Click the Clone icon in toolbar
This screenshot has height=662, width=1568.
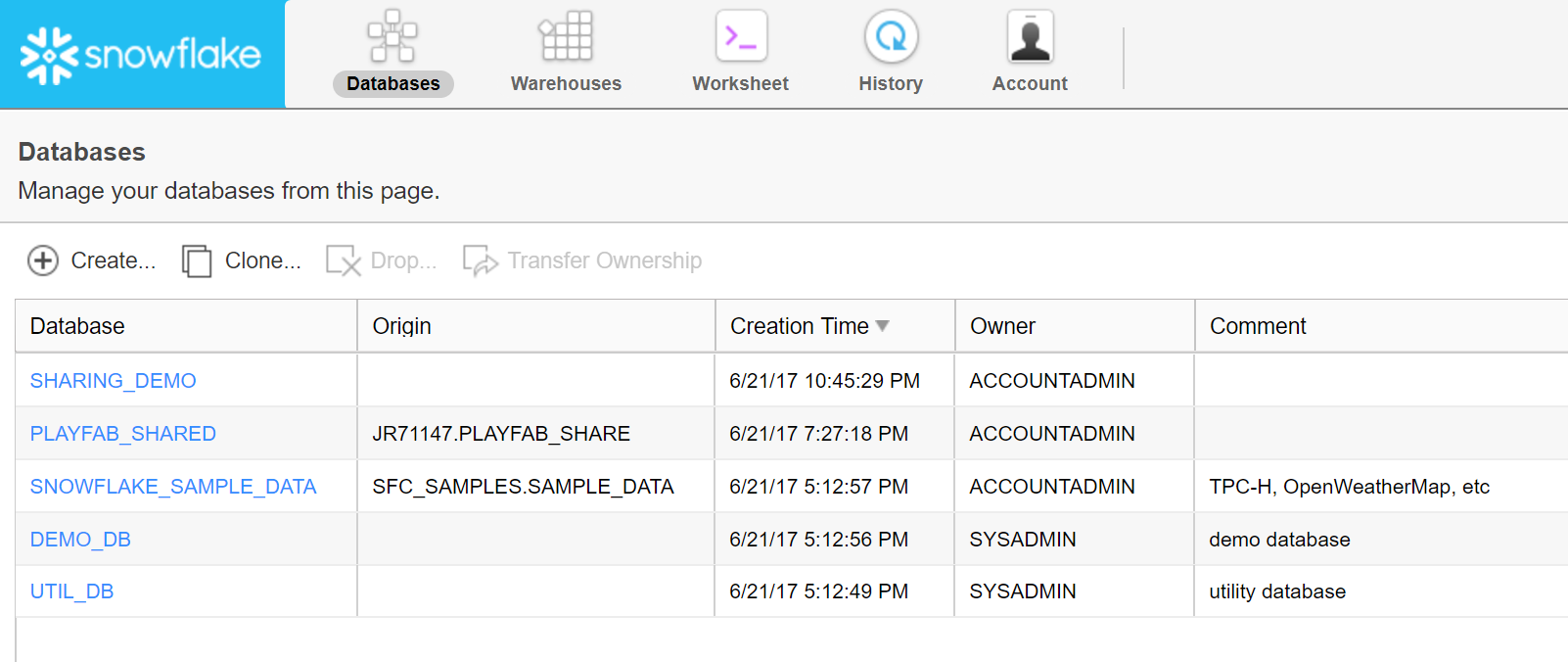pyautogui.click(x=197, y=261)
